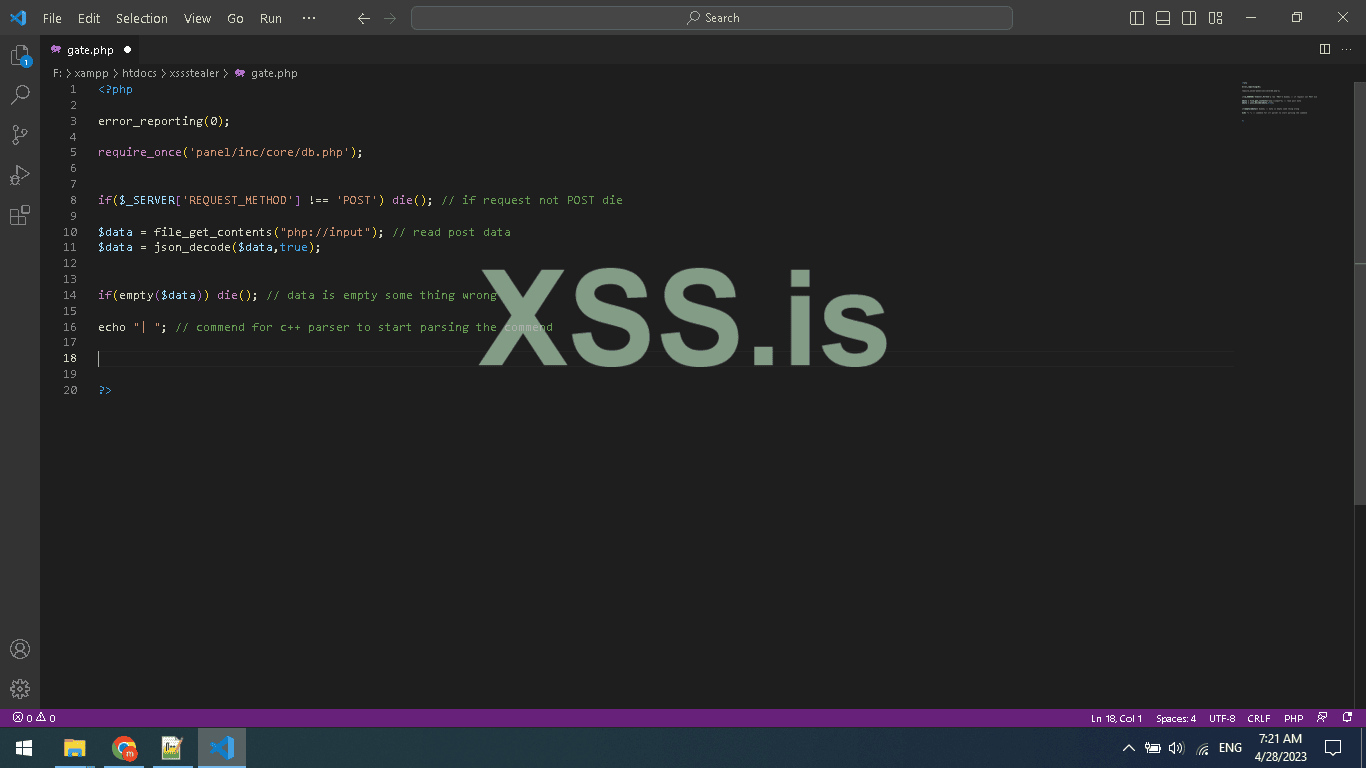Open the Go menu
The image size is (1366, 768).
click(x=235, y=18)
